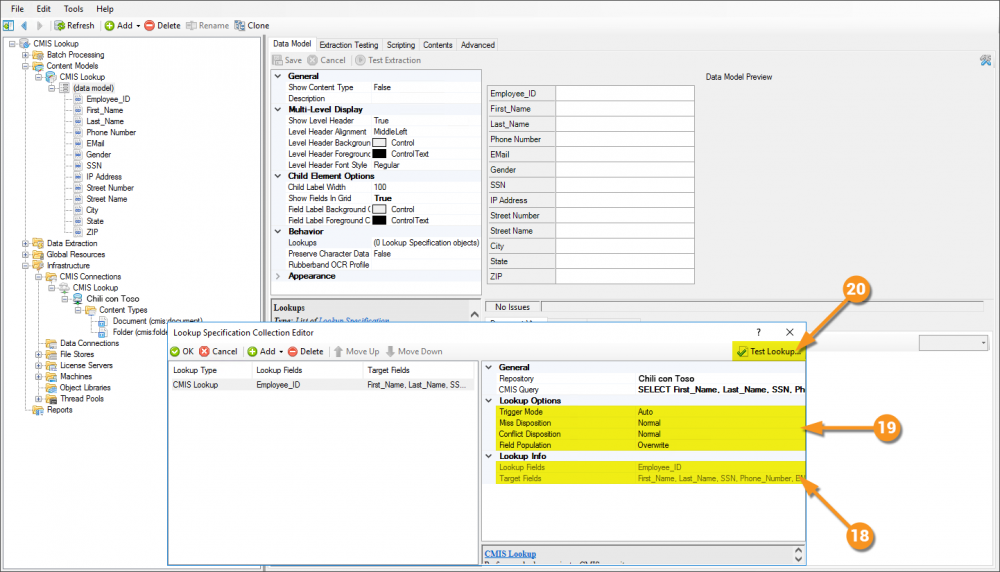Select the Employee_ID field node in tree
Screen dimensions: 1000x572
tap(108, 99)
